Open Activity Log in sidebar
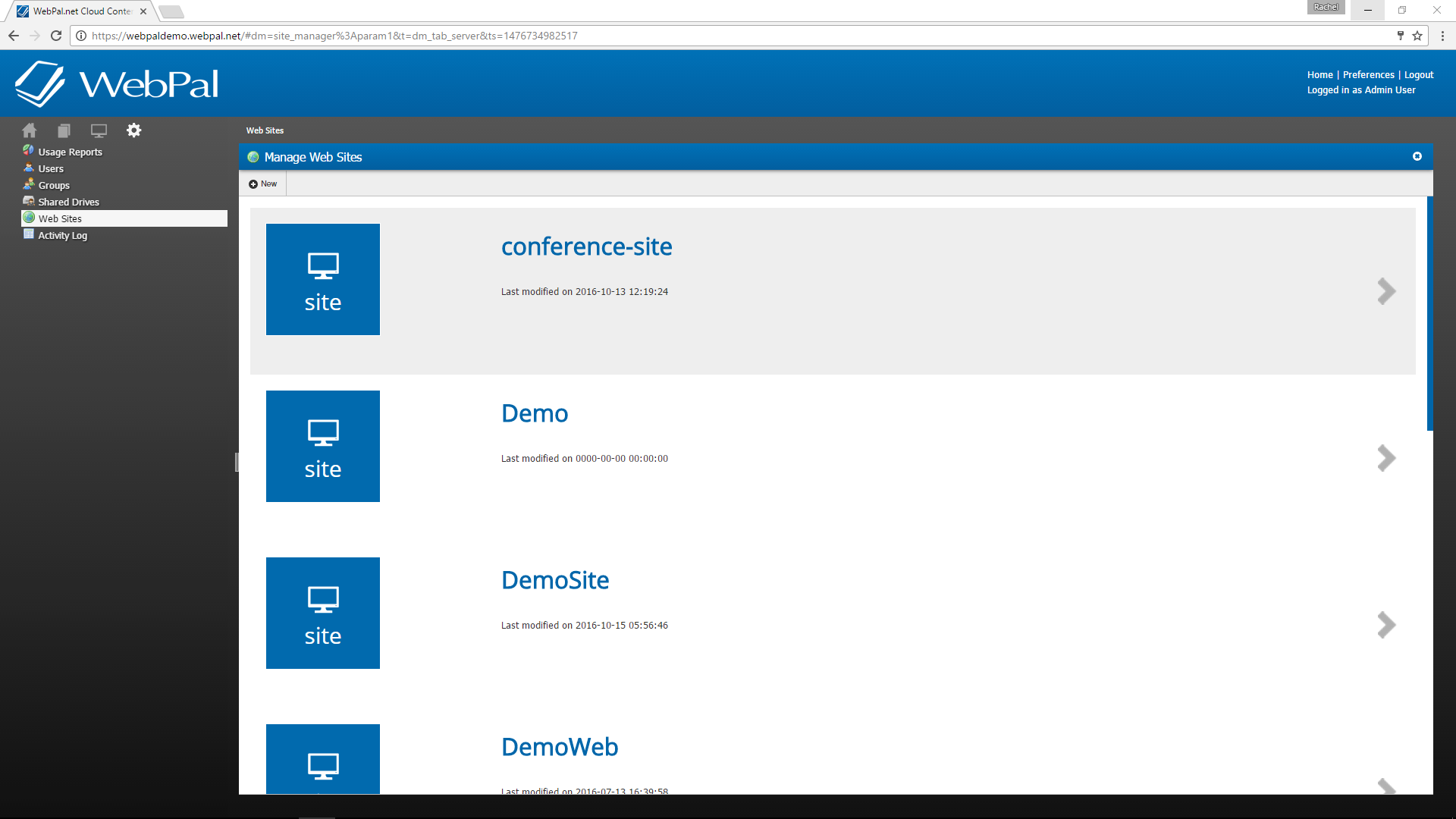The width and height of the screenshot is (1456, 819). (62, 235)
